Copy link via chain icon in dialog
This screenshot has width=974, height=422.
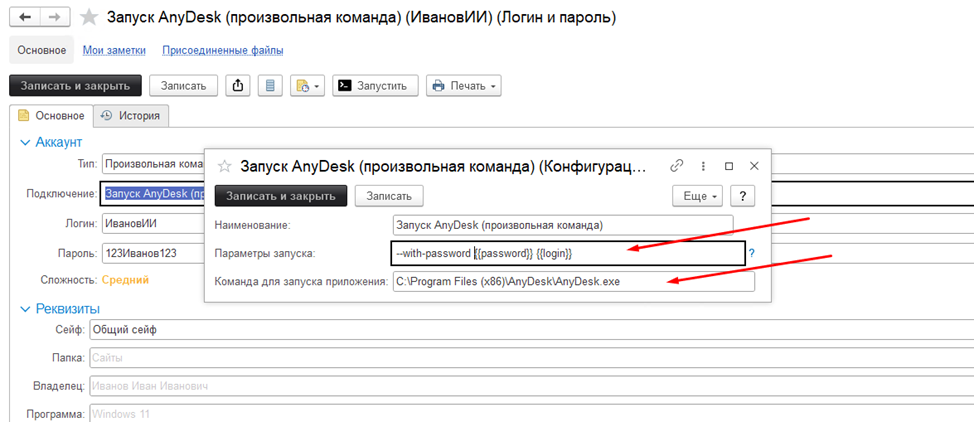click(x=677, y=166)
